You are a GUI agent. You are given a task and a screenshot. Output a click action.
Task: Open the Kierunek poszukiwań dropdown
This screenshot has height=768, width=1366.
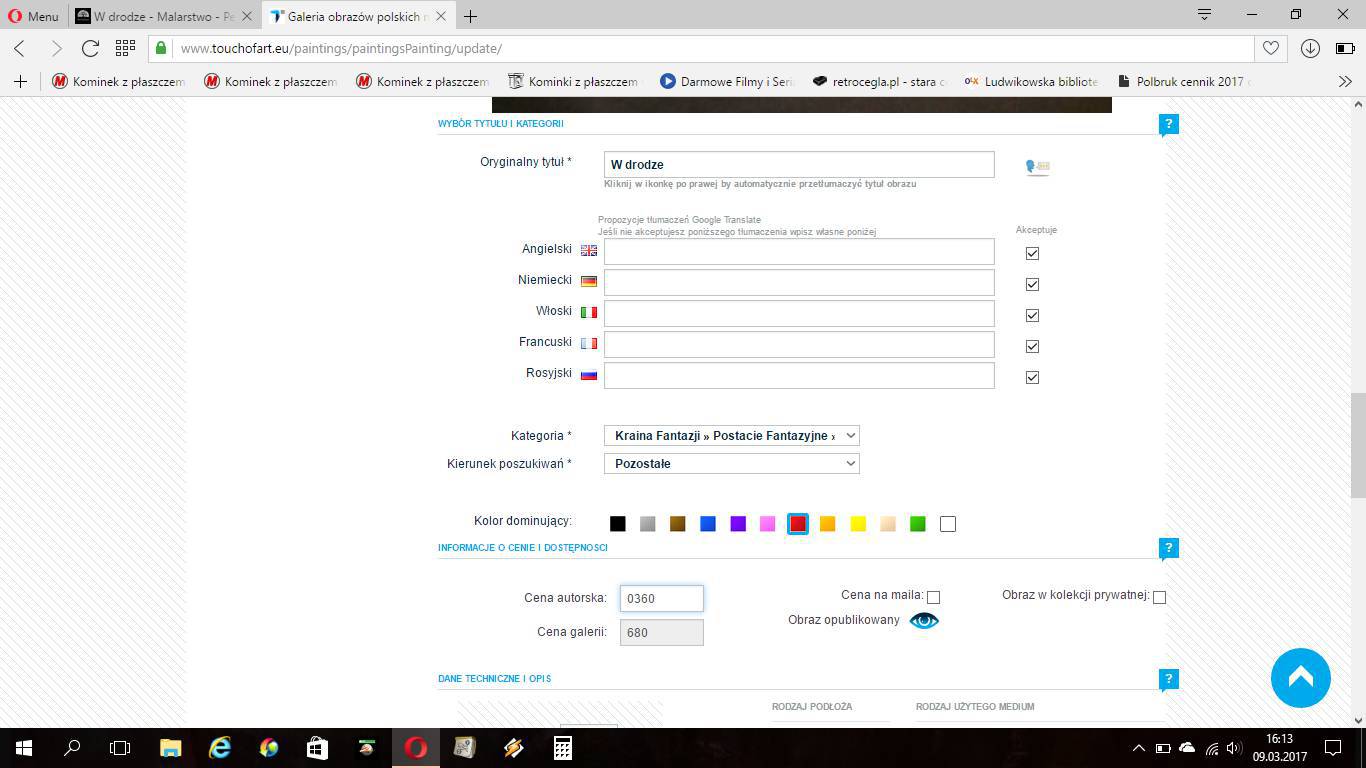(x=731, y=464)
